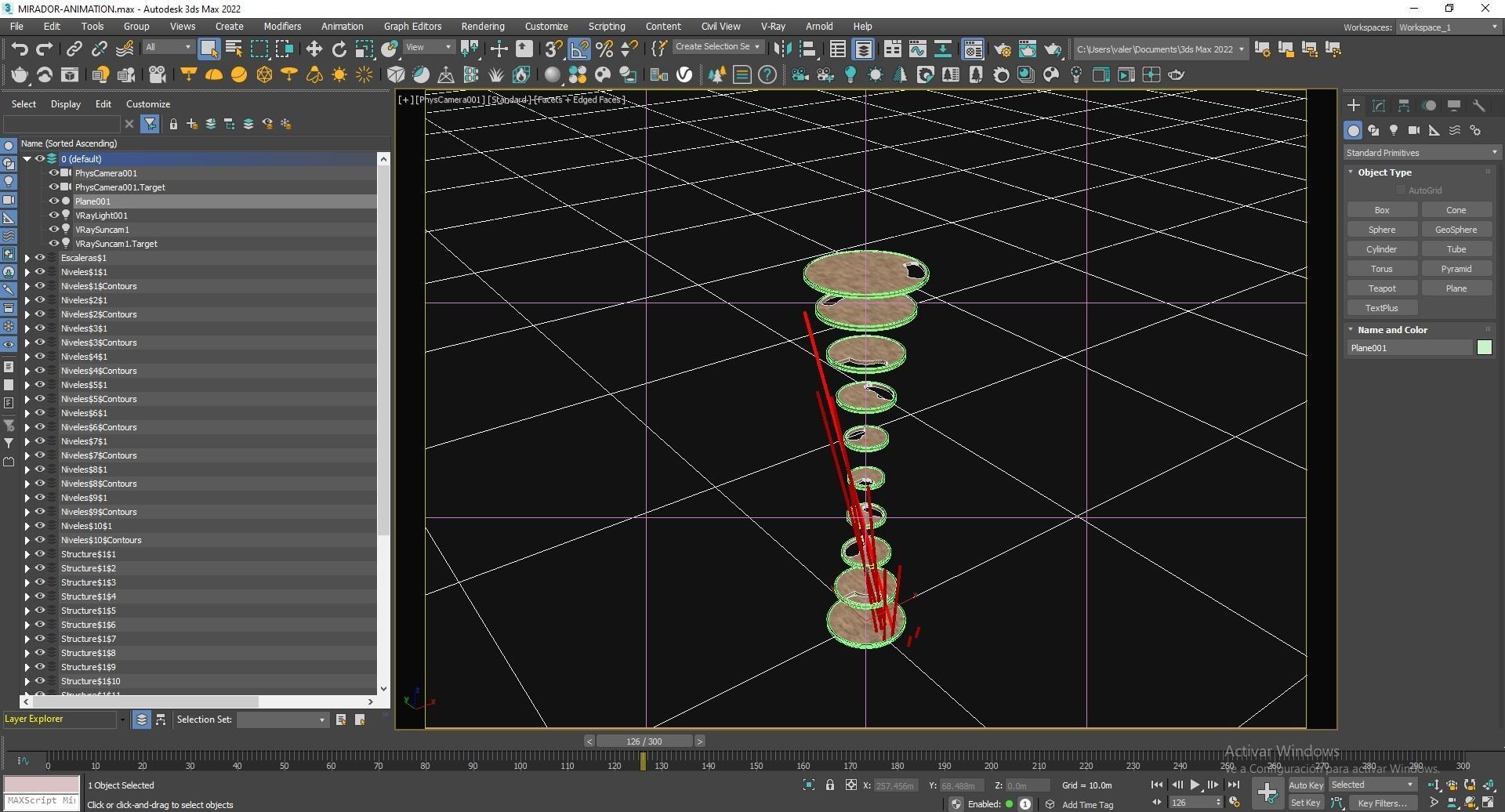Screen dimensions: 1505x812
Task: Open the selection filter All dropdown
Action: coord(168,47)
